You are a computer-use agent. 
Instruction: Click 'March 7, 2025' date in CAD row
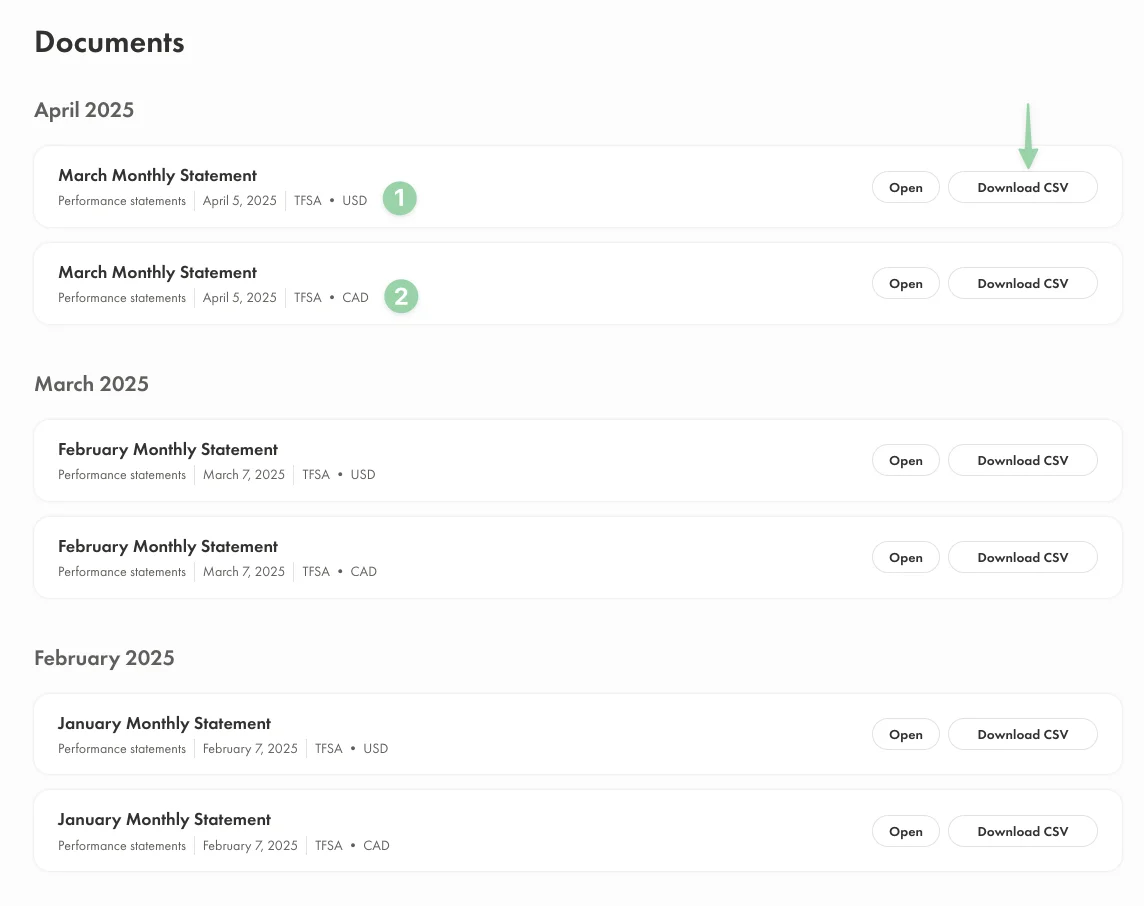(244, 572)
